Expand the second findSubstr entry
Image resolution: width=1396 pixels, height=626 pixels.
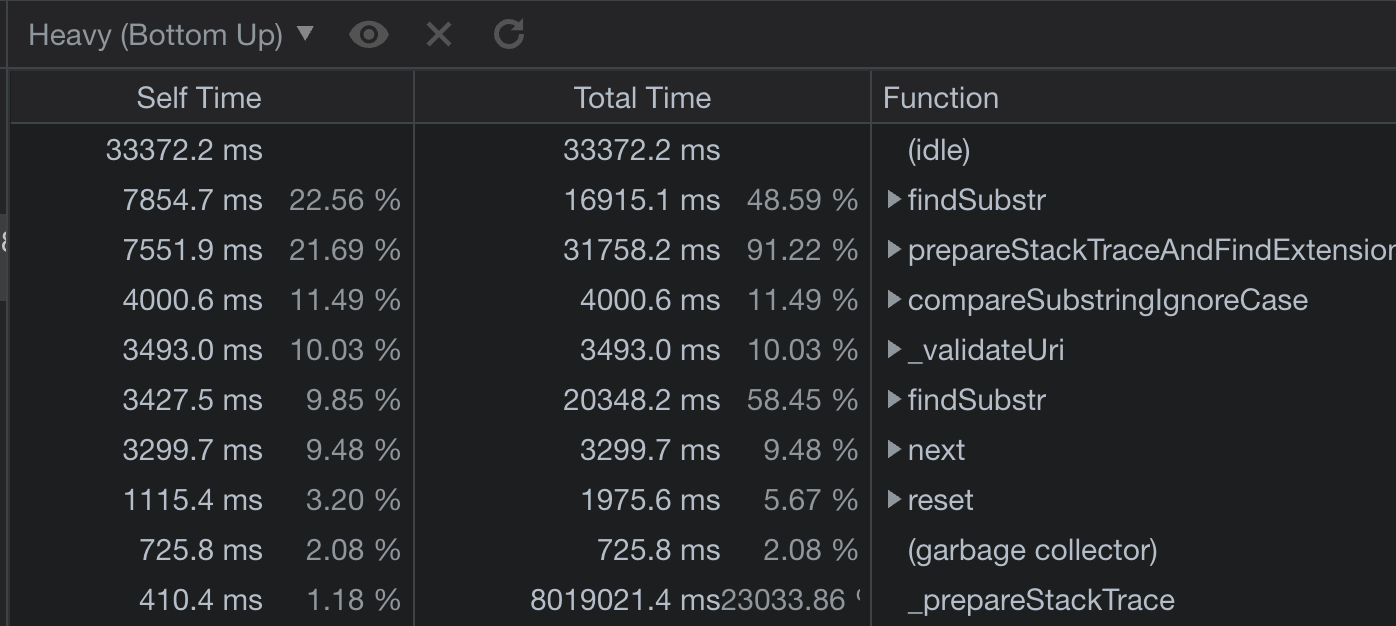tap(893, 400)
